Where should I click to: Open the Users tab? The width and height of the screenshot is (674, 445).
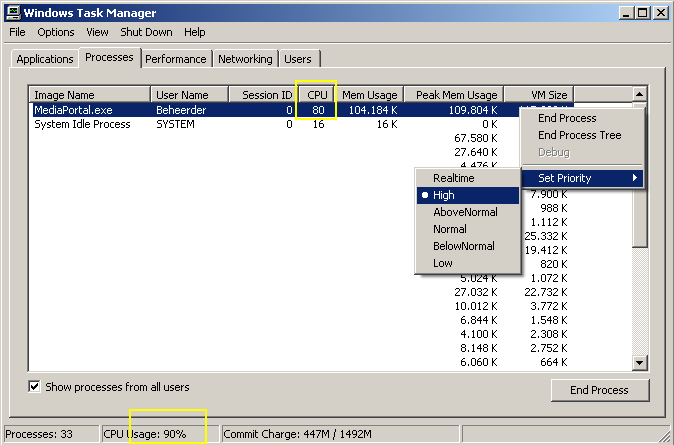coord(298,59)
